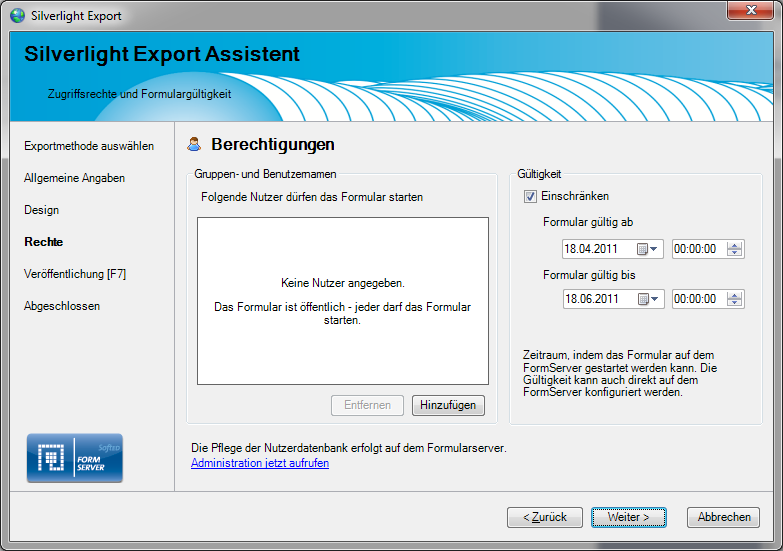Go back with the Zurück button
783x551 pixels.
coord(544,517)
